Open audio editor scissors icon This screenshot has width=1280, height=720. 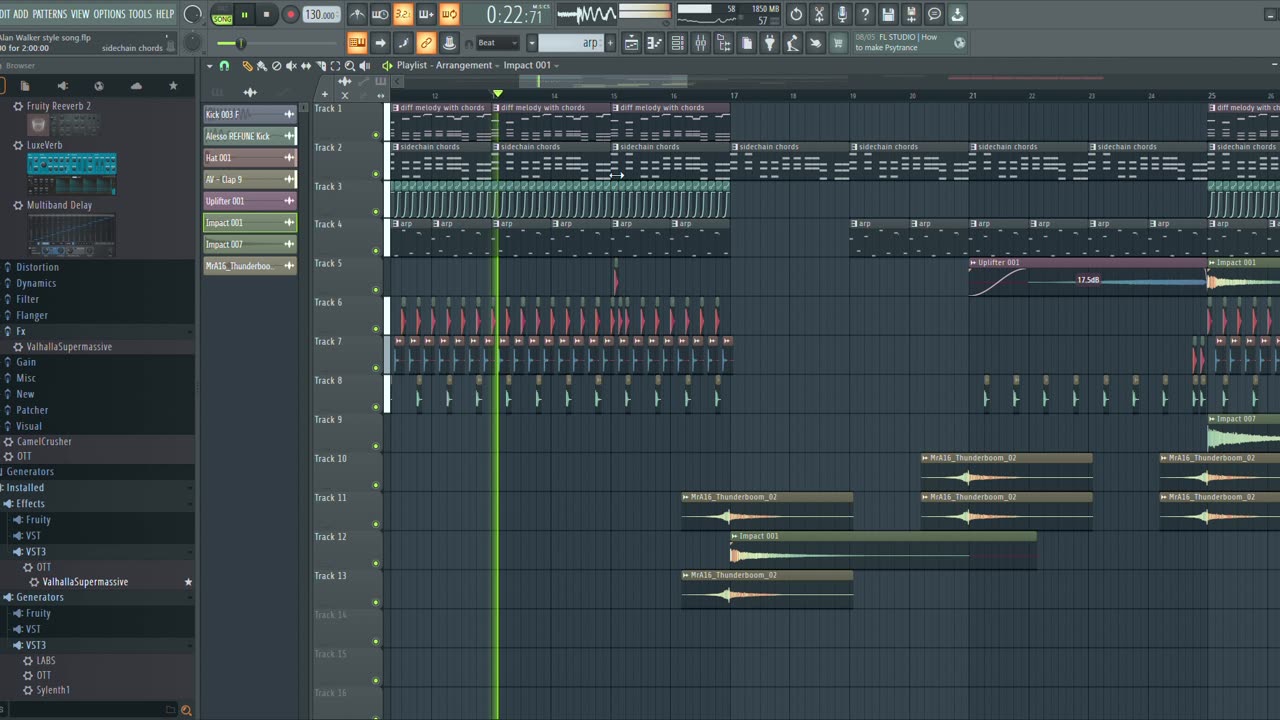pyautogui.click(x=819, y=14)
